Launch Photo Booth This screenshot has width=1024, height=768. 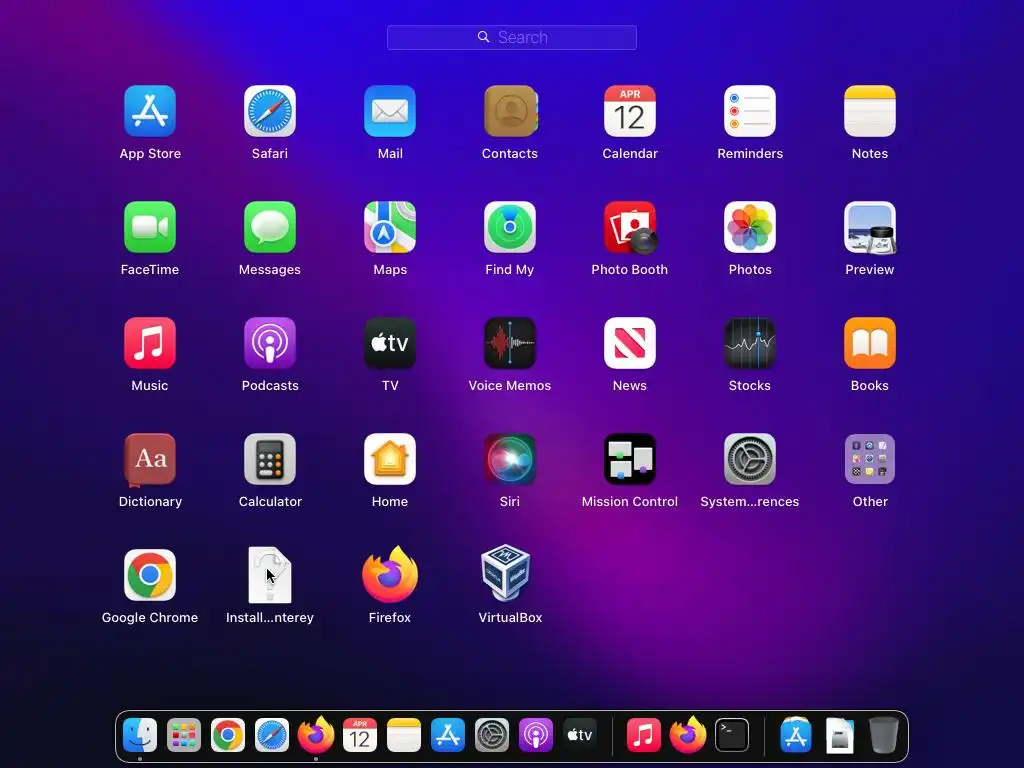(630, 227)
